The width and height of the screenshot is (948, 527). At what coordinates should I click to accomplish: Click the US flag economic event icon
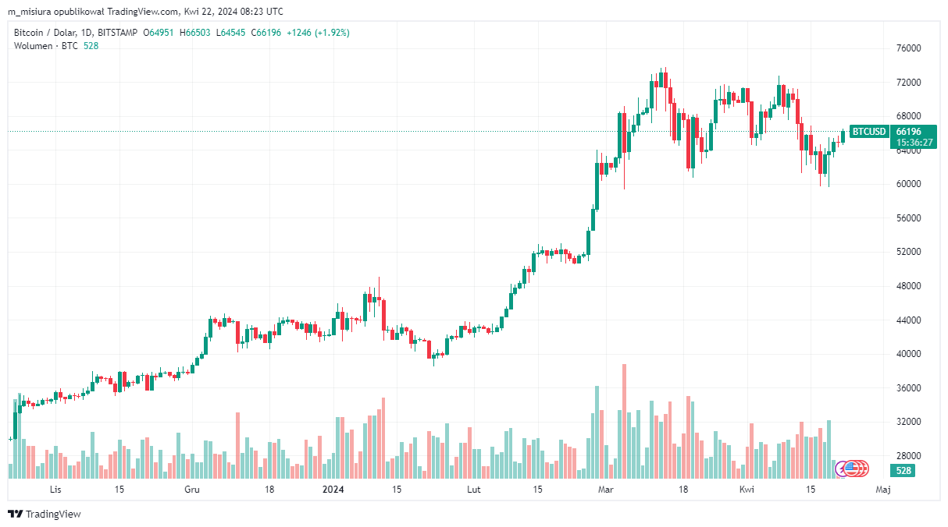point(852,467)
